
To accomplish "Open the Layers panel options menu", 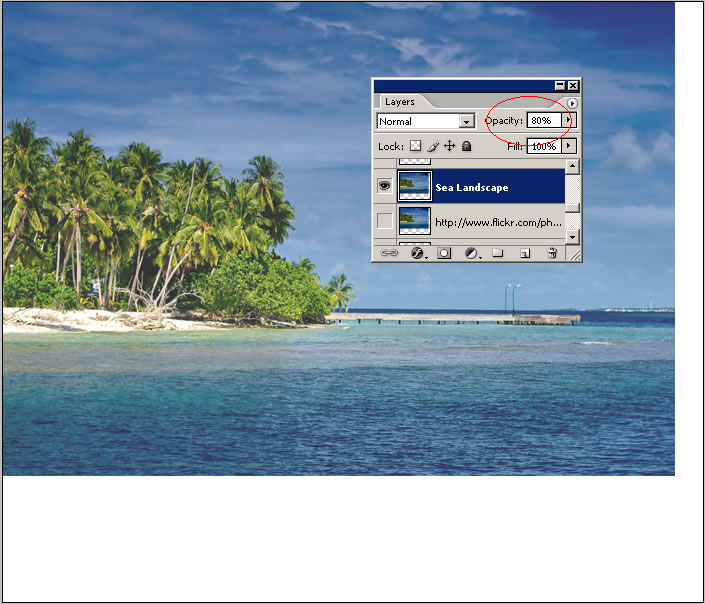I will pyautogui.click(x=572, y=103).
